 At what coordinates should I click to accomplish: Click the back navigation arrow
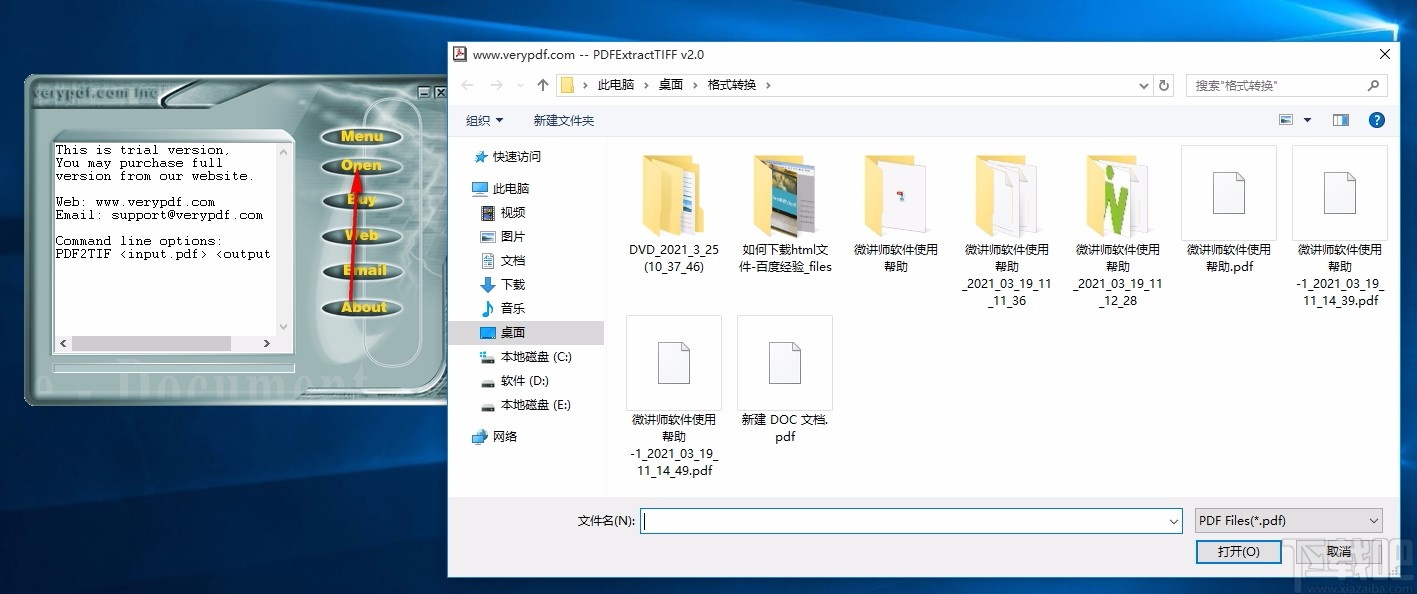pyautogui.click(x=466, y=85)
